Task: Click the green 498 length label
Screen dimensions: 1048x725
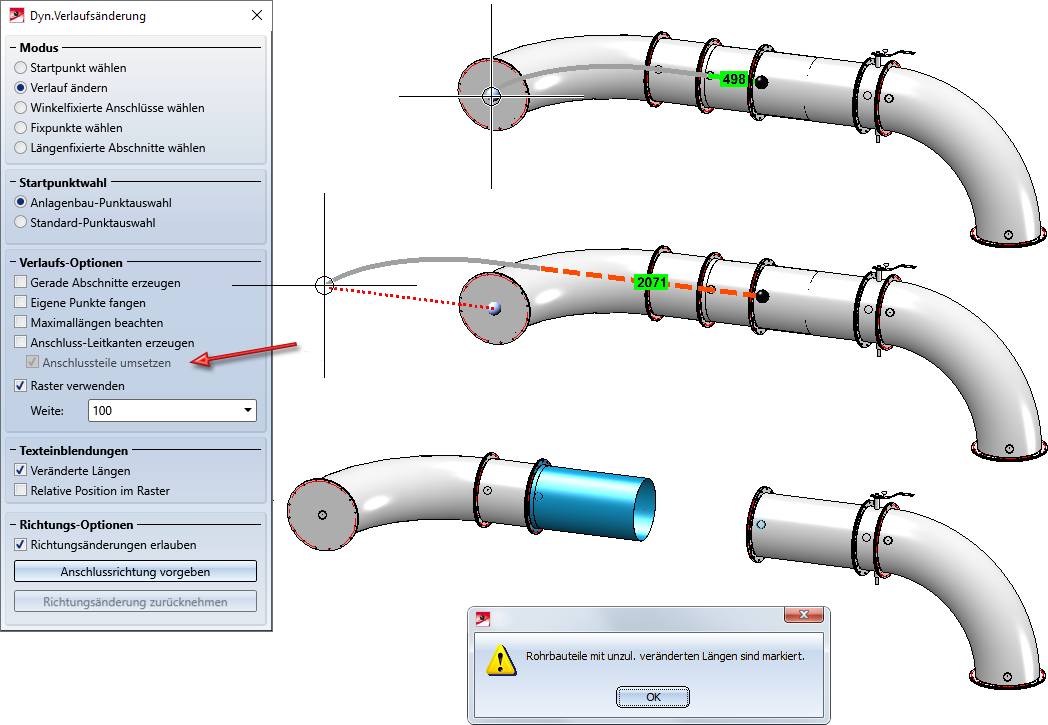Action: pos(733,80)
